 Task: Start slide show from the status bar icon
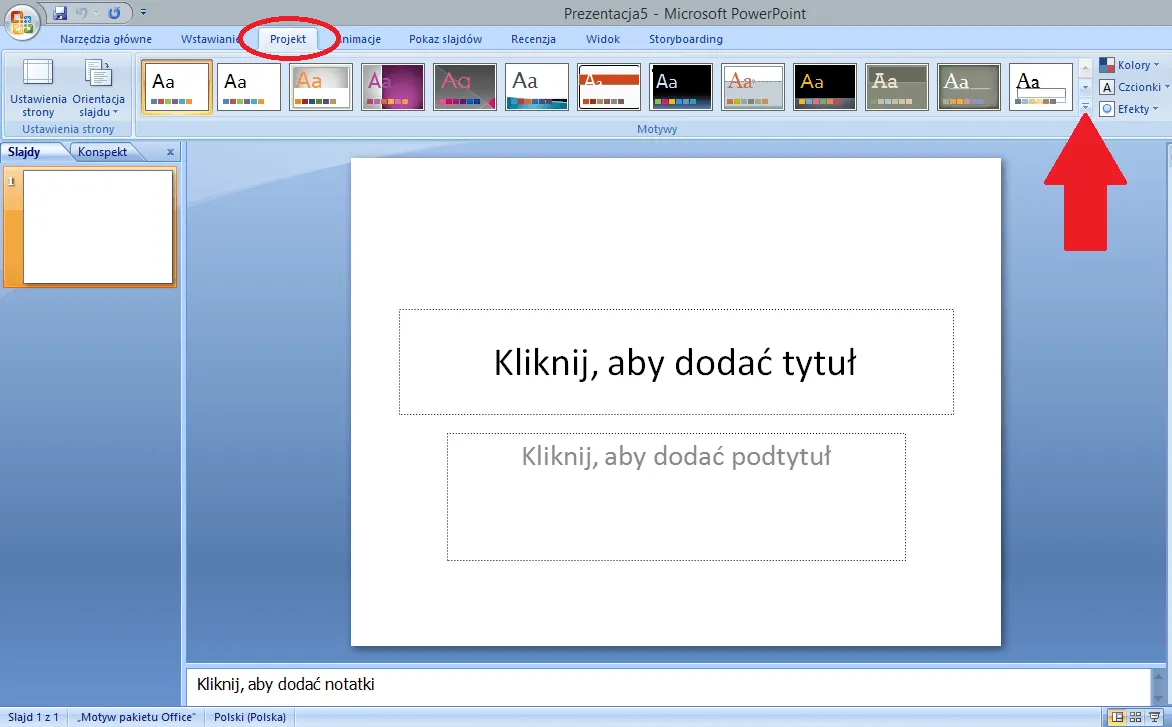[x=1156, y=717]
